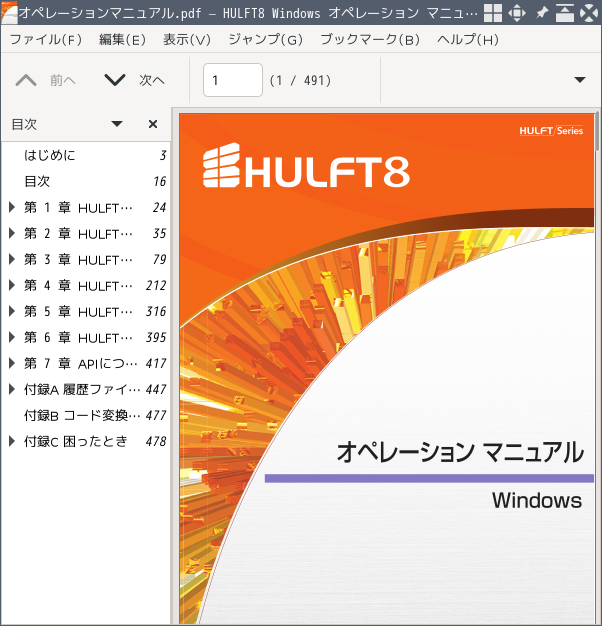Open the ブックマーク(B) menu
This screenshot has width=602, height=626.
click(370, 40)
